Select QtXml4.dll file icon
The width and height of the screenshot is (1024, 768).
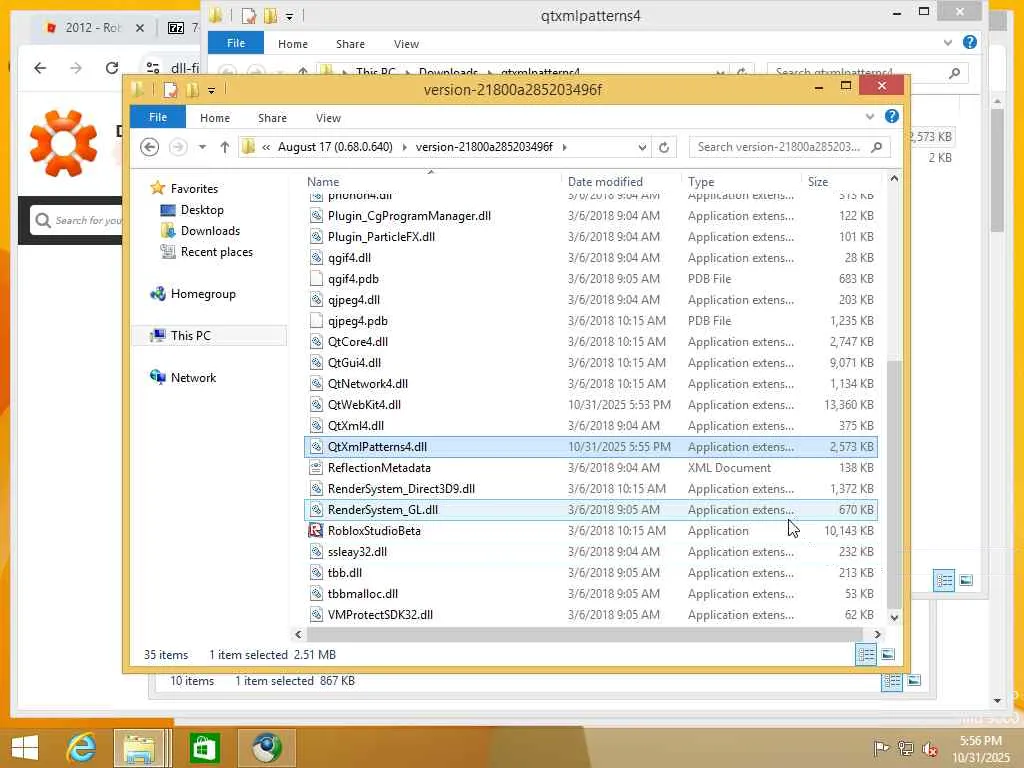click(316, 426)
